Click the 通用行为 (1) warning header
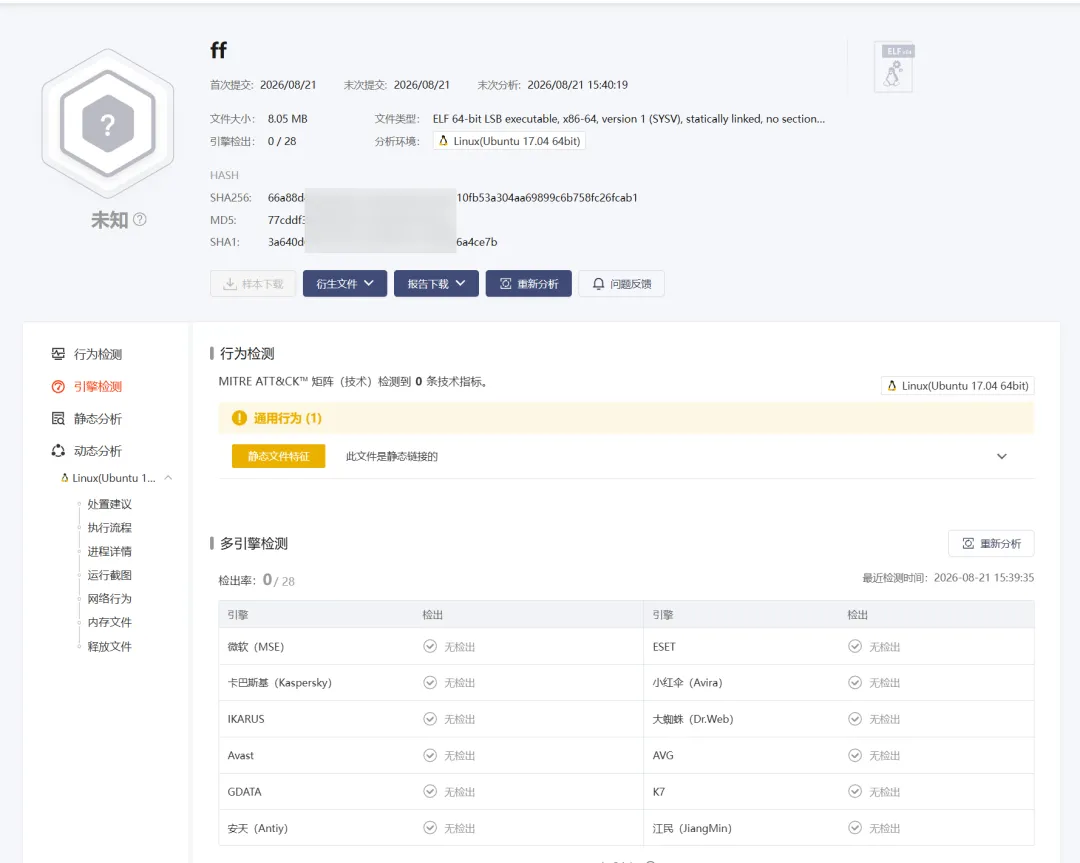The width and height of the screenshot is (1080, 863). pos(626,418)
